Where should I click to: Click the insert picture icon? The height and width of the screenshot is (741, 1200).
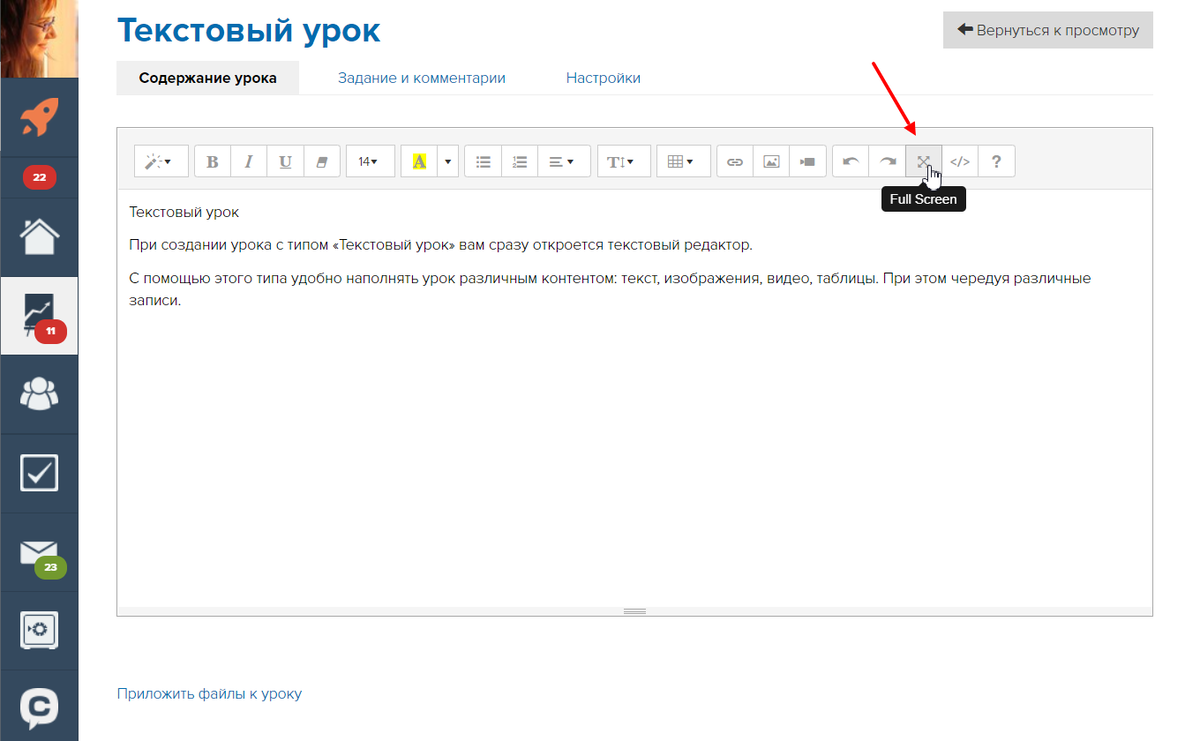tap(771, 161)
